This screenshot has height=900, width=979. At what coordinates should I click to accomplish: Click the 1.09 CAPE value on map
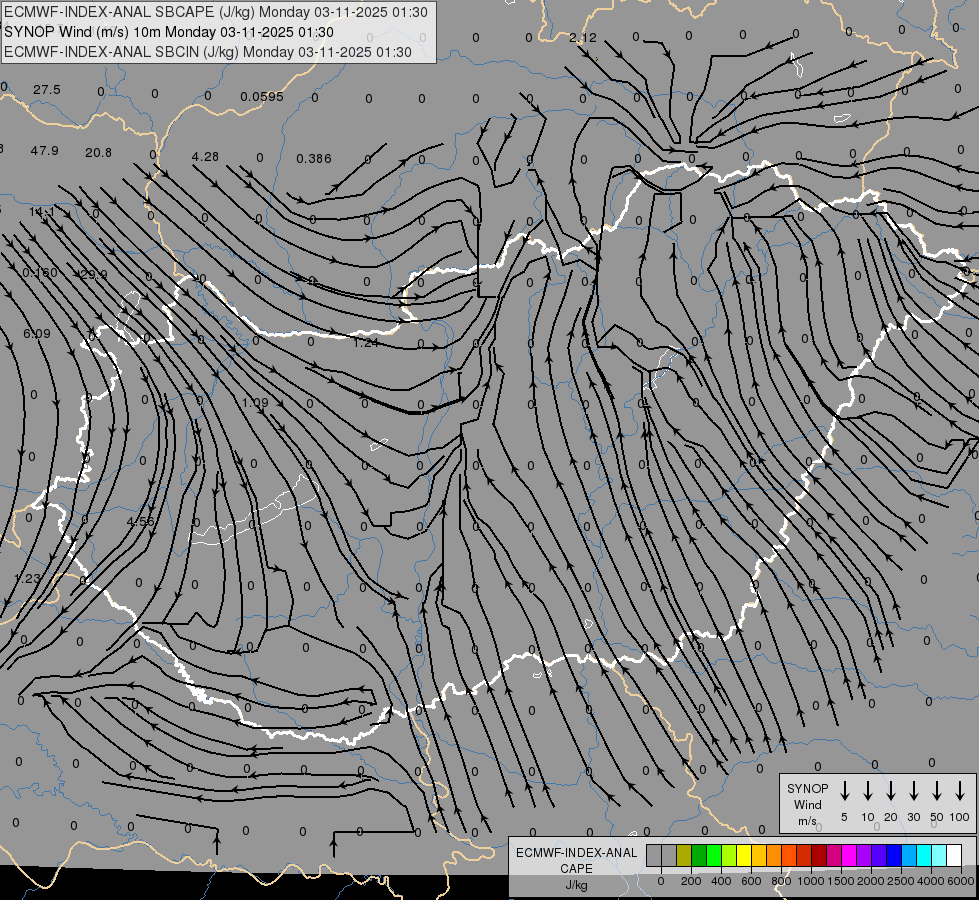pyautogui.click(x=255, y=403)
